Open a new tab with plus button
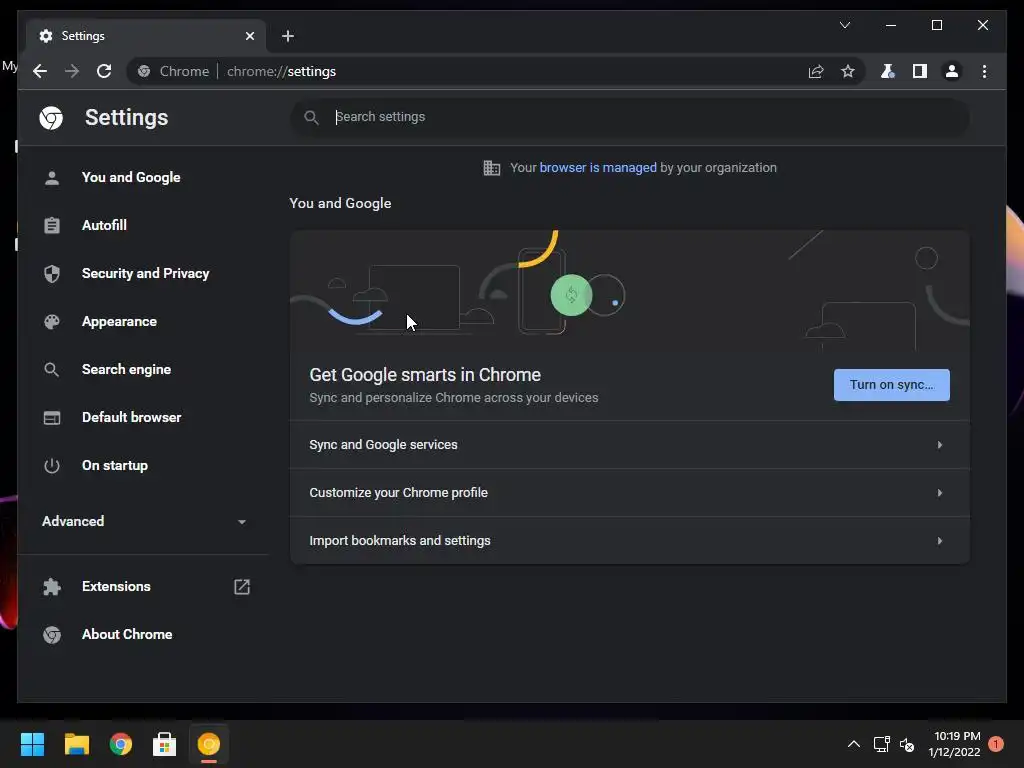This screenshot has height=768, width=1024. click(288, 36)
